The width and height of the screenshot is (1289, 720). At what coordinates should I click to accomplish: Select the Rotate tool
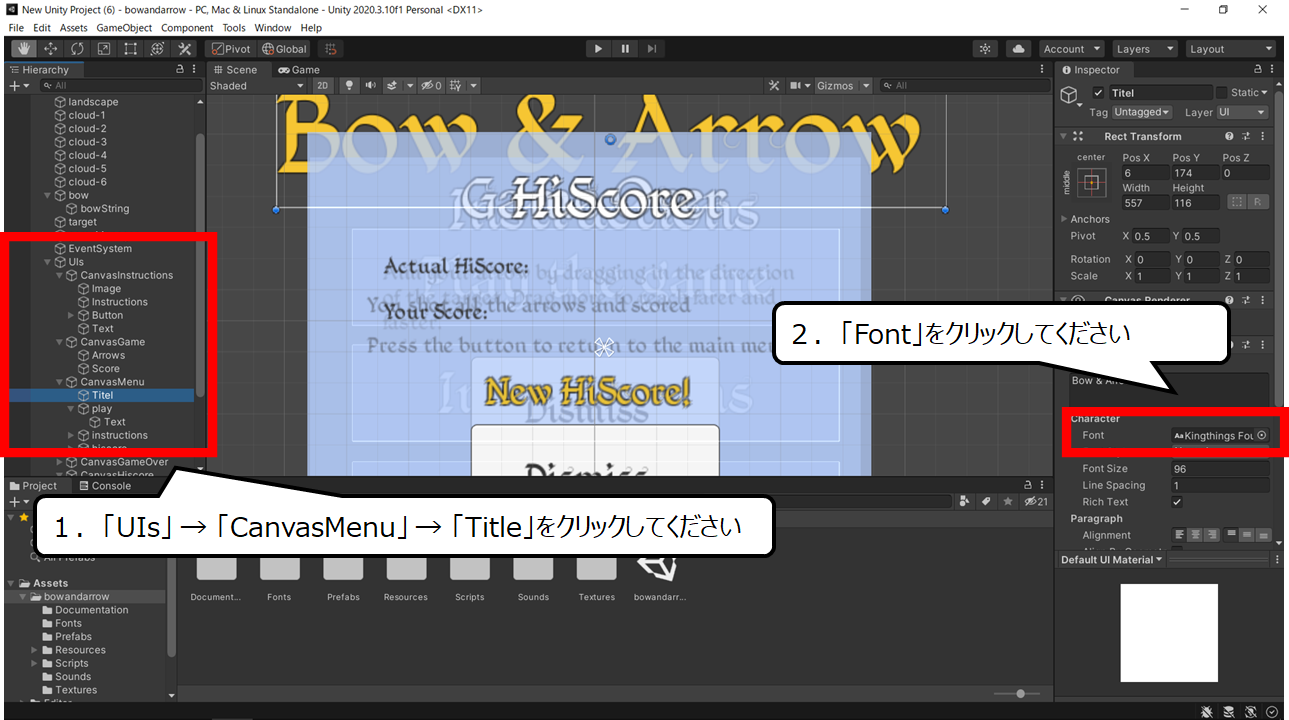(77, 49)
